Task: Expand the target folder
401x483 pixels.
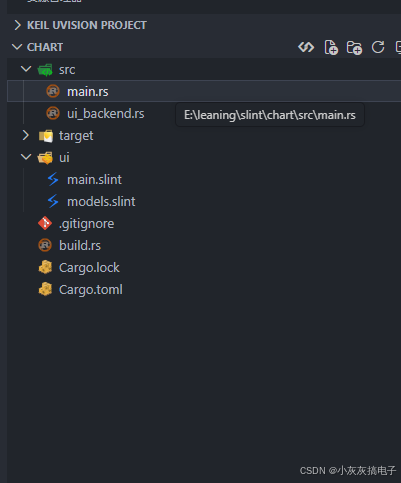Action: pos(26,135)
